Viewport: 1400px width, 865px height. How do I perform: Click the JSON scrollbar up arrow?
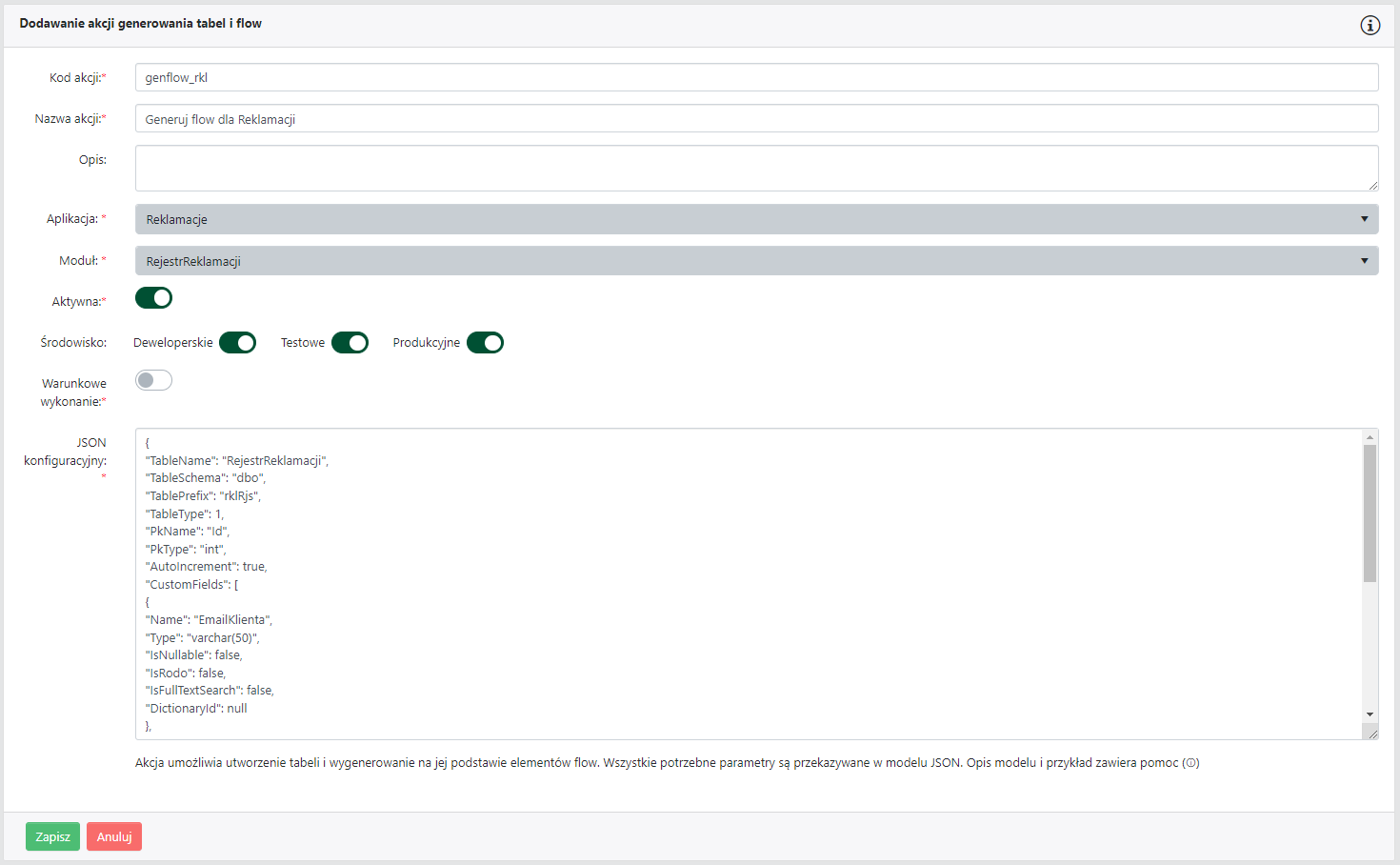tap(1370, 437)
